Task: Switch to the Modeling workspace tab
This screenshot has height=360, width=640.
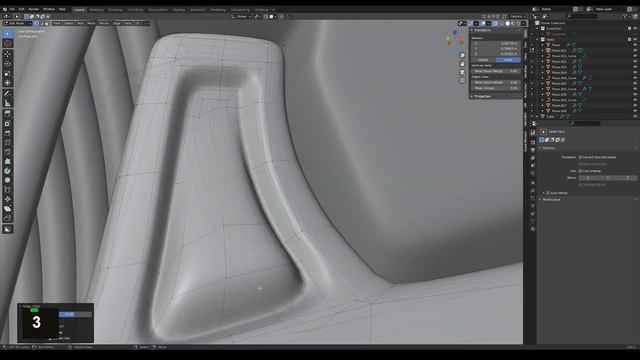Action: click(x=96, y=9)
